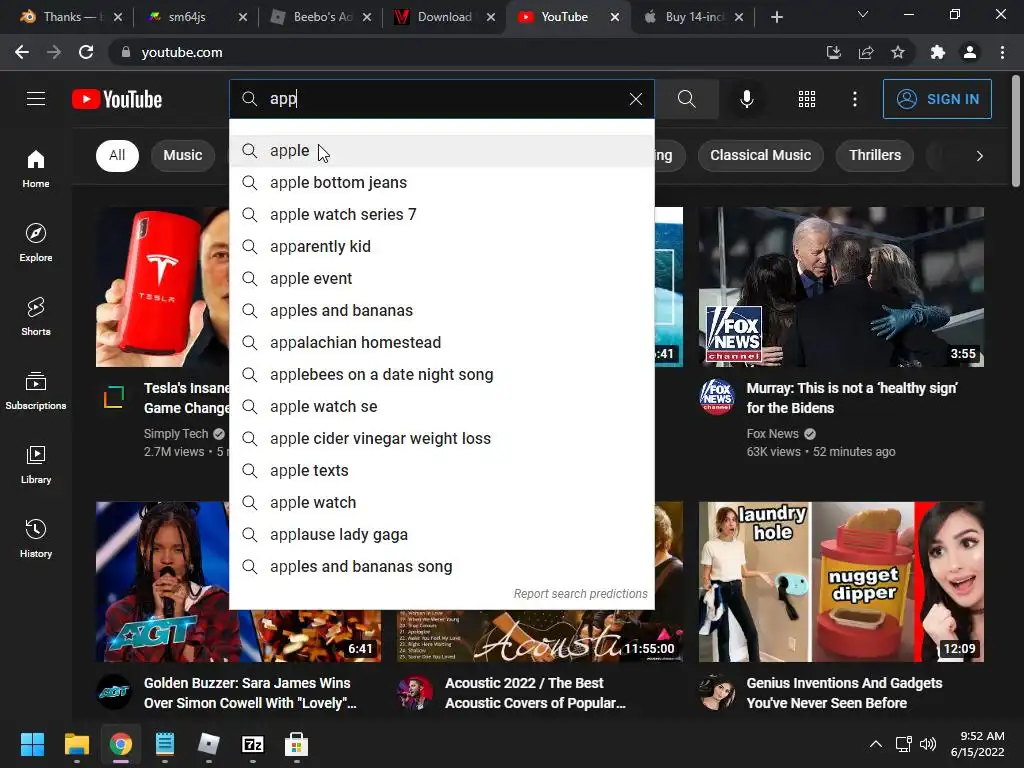
Task: Open Chrome profile icon
Action: [970, 52]
